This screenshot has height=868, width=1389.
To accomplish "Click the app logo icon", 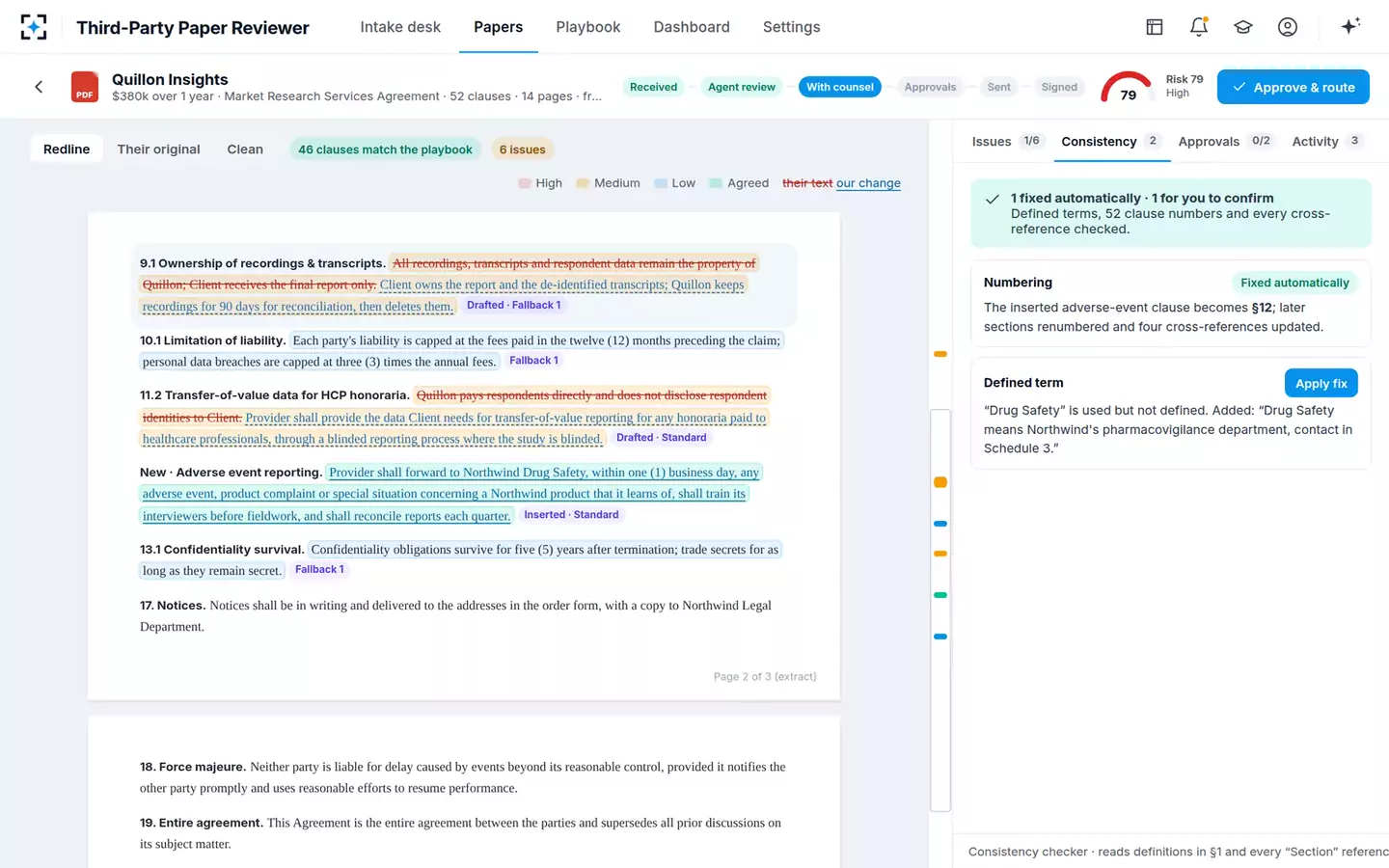I will pyautogui.click(x=34, y=27).
